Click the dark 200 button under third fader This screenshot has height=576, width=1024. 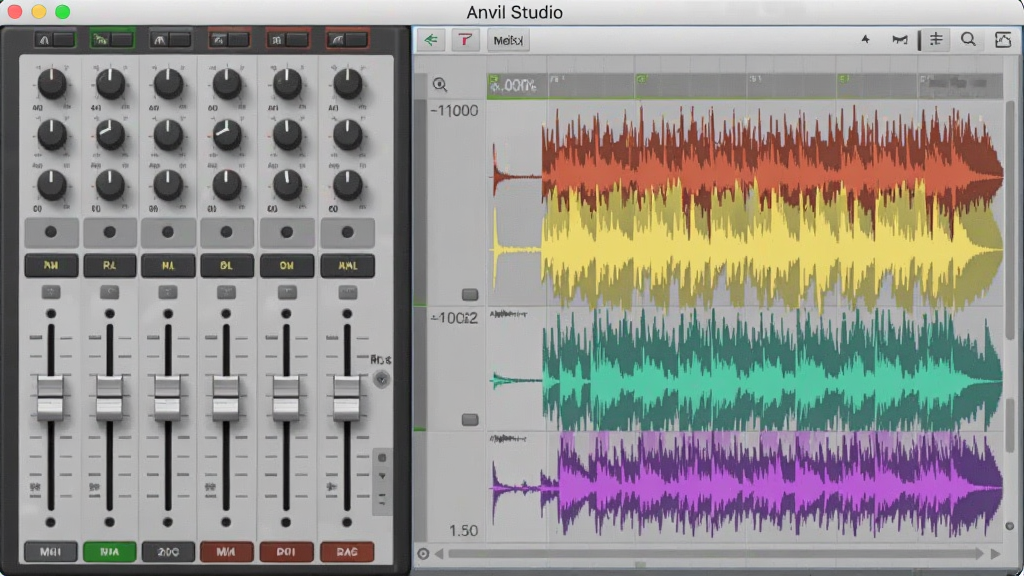(168, 552)
